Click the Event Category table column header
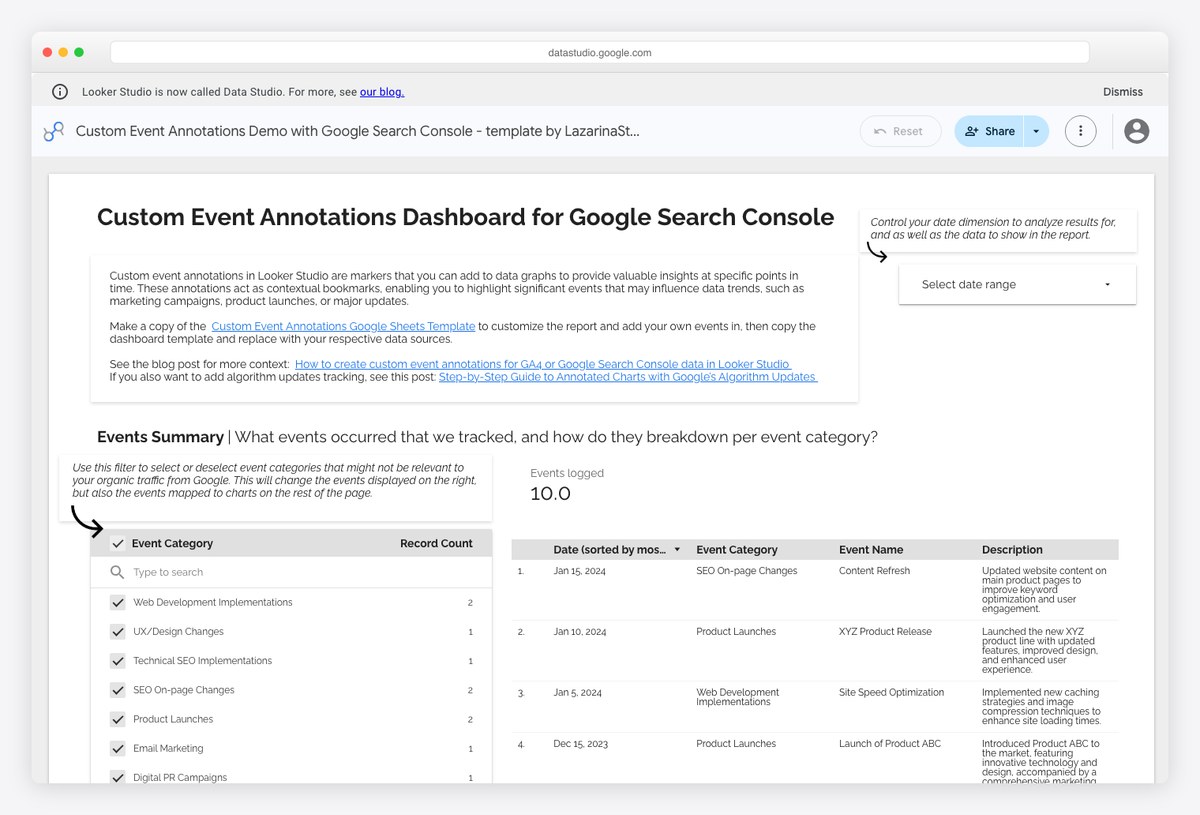 pos(737,550)
